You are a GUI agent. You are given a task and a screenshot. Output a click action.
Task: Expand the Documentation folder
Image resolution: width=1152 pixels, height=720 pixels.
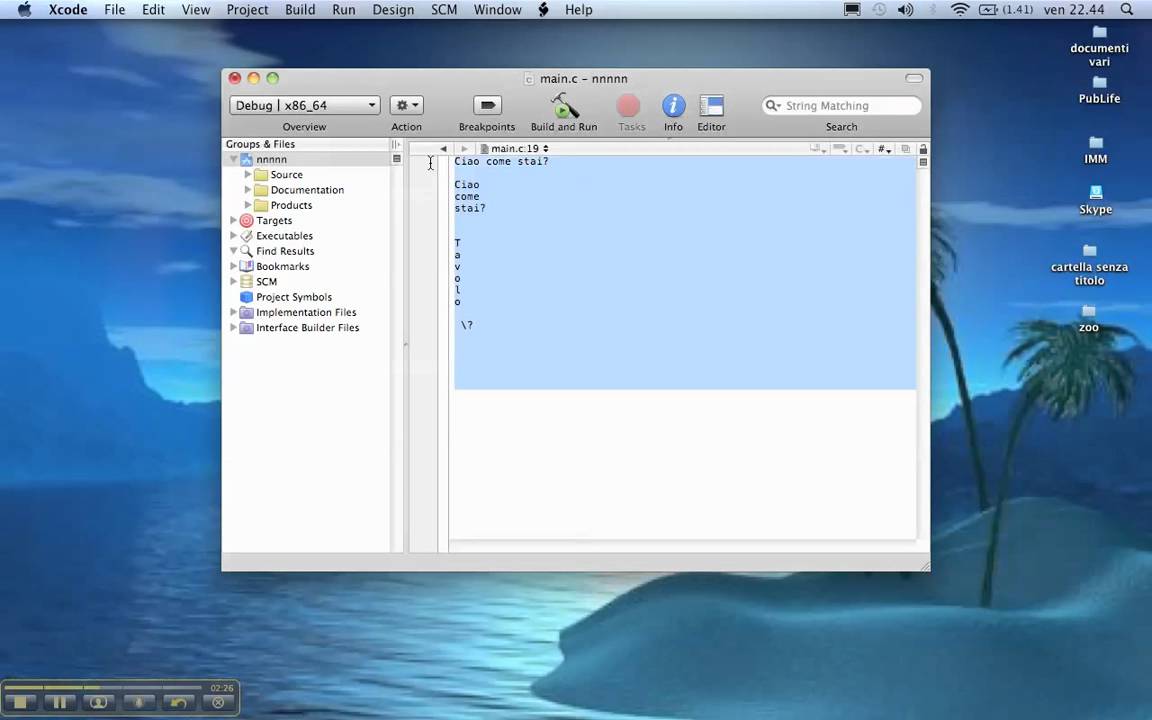coord(248,190)
